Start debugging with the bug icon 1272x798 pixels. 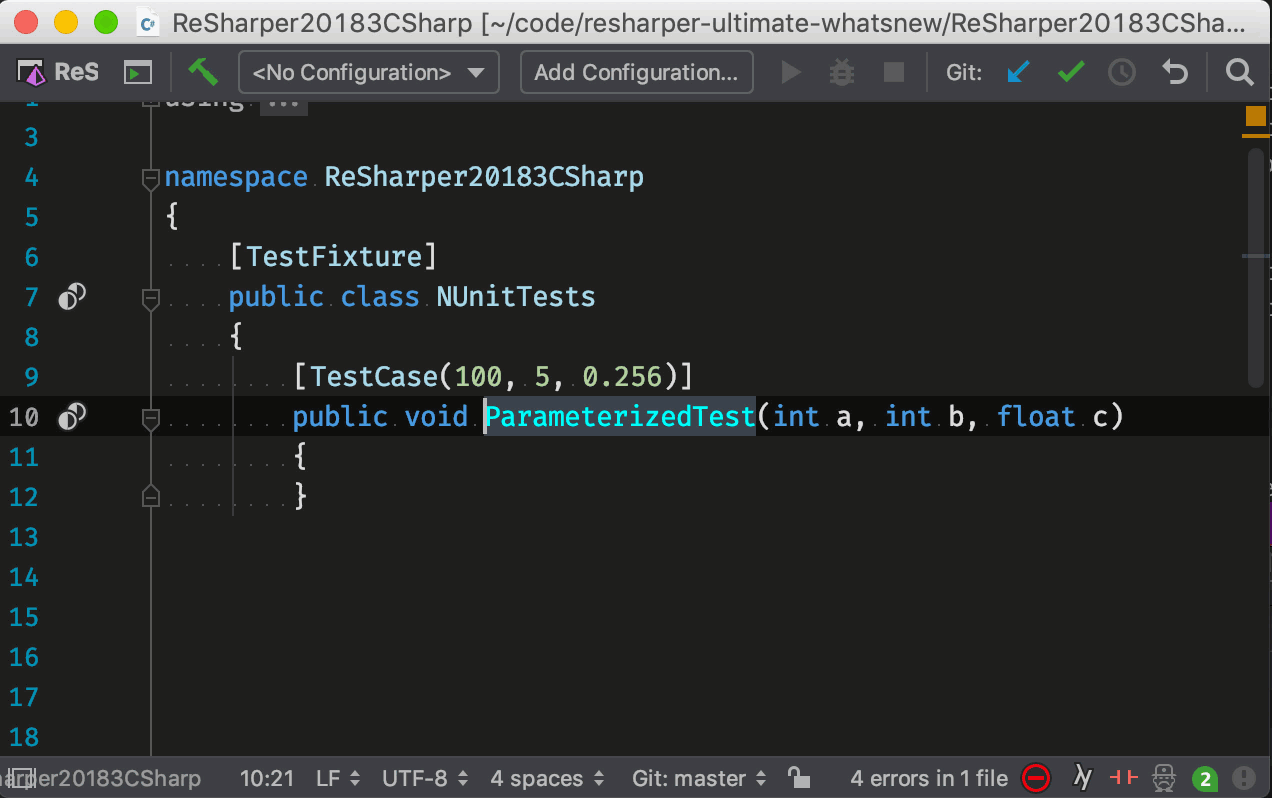(841, 71)
